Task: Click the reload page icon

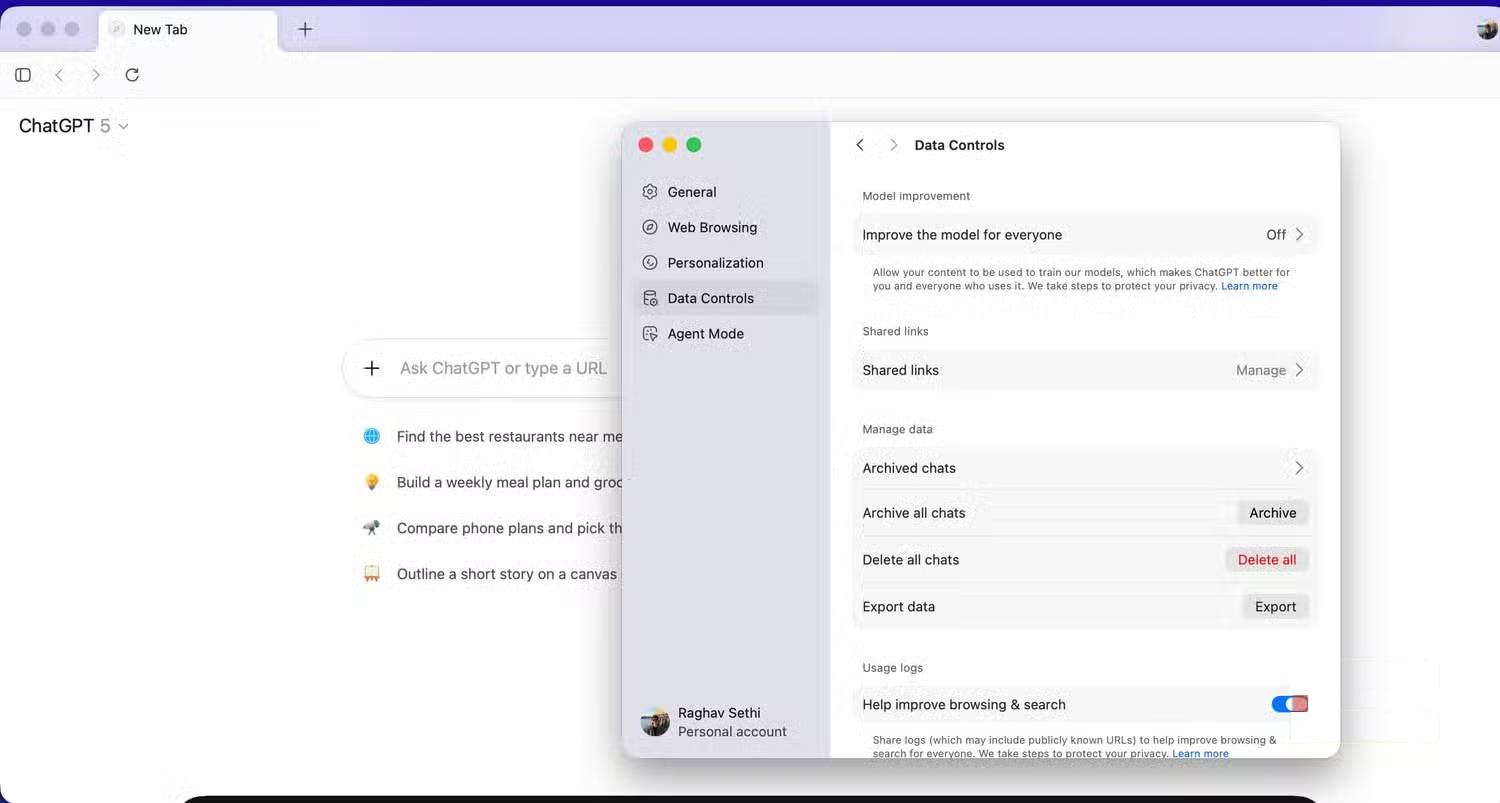Action: click(132, 75)
